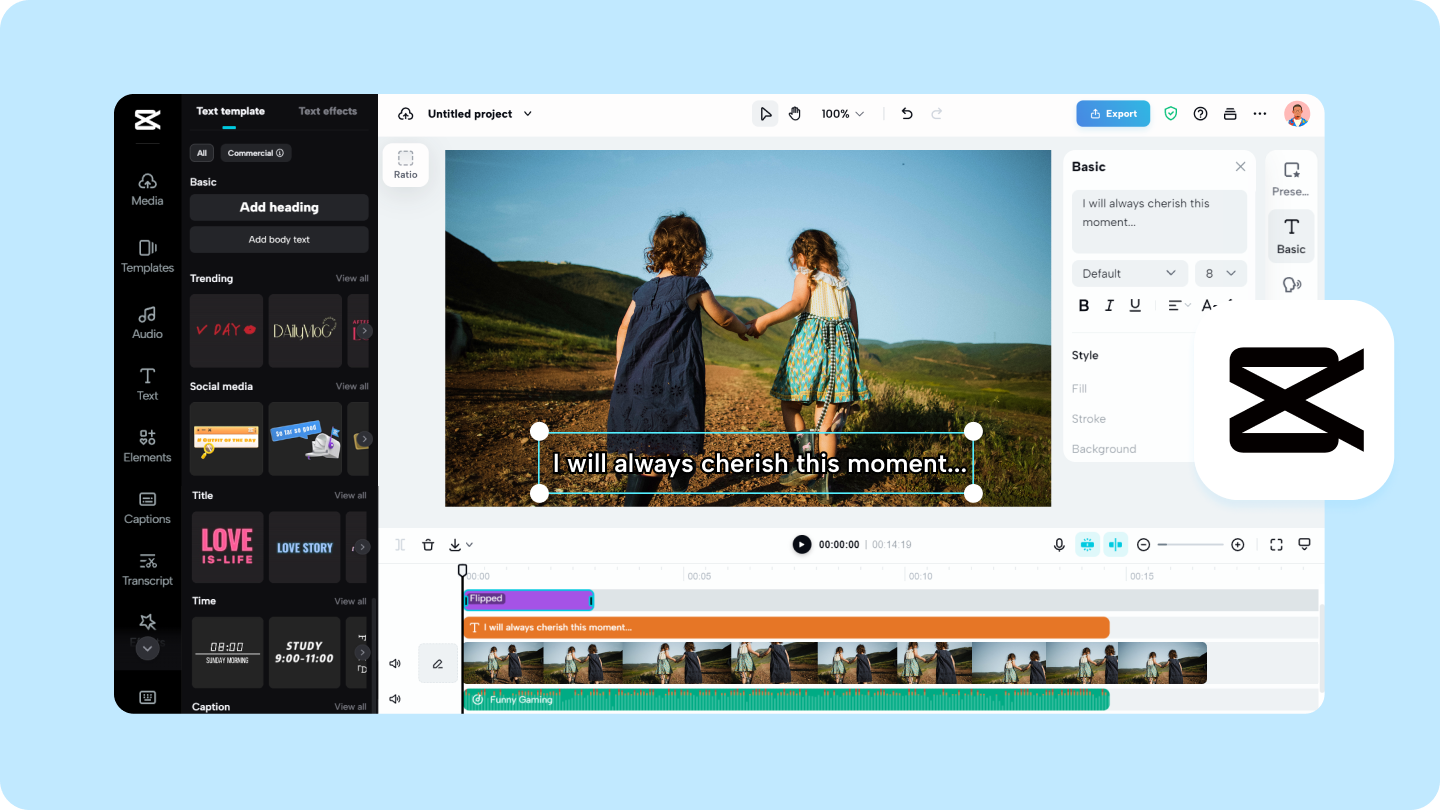The width and height of the screenshot is (1440, 810).
Task: Open the 100% zoom level dropdown
Action: click(842, 114)
